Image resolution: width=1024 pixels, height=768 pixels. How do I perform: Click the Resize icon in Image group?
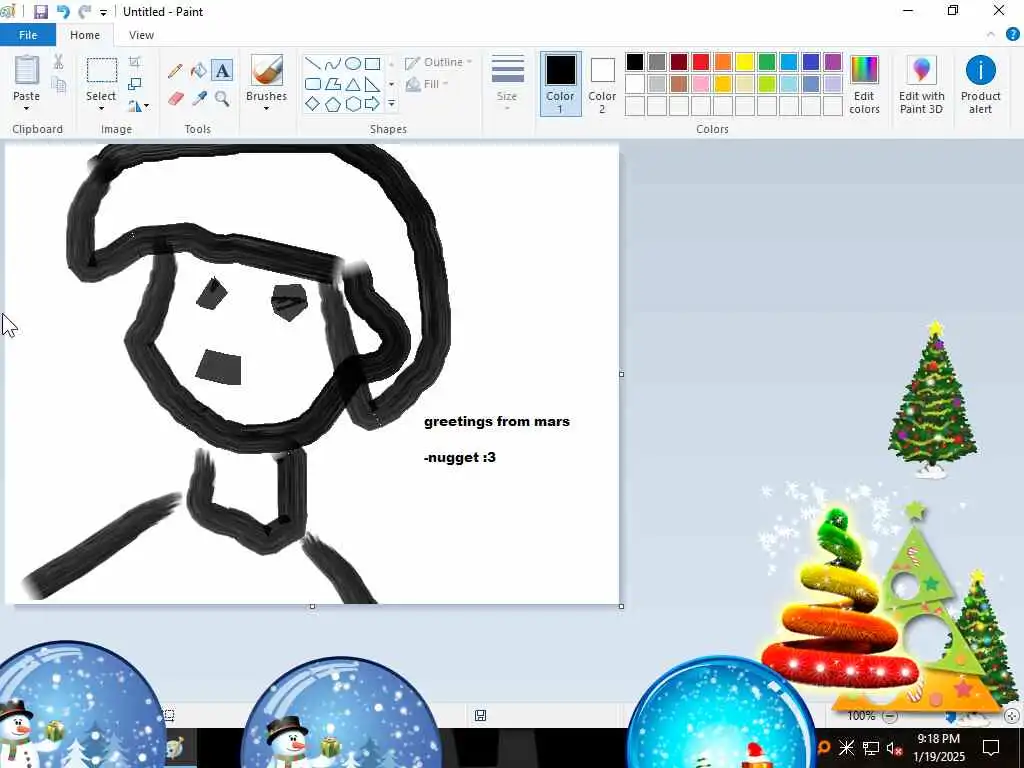click(x=135, y=84)
